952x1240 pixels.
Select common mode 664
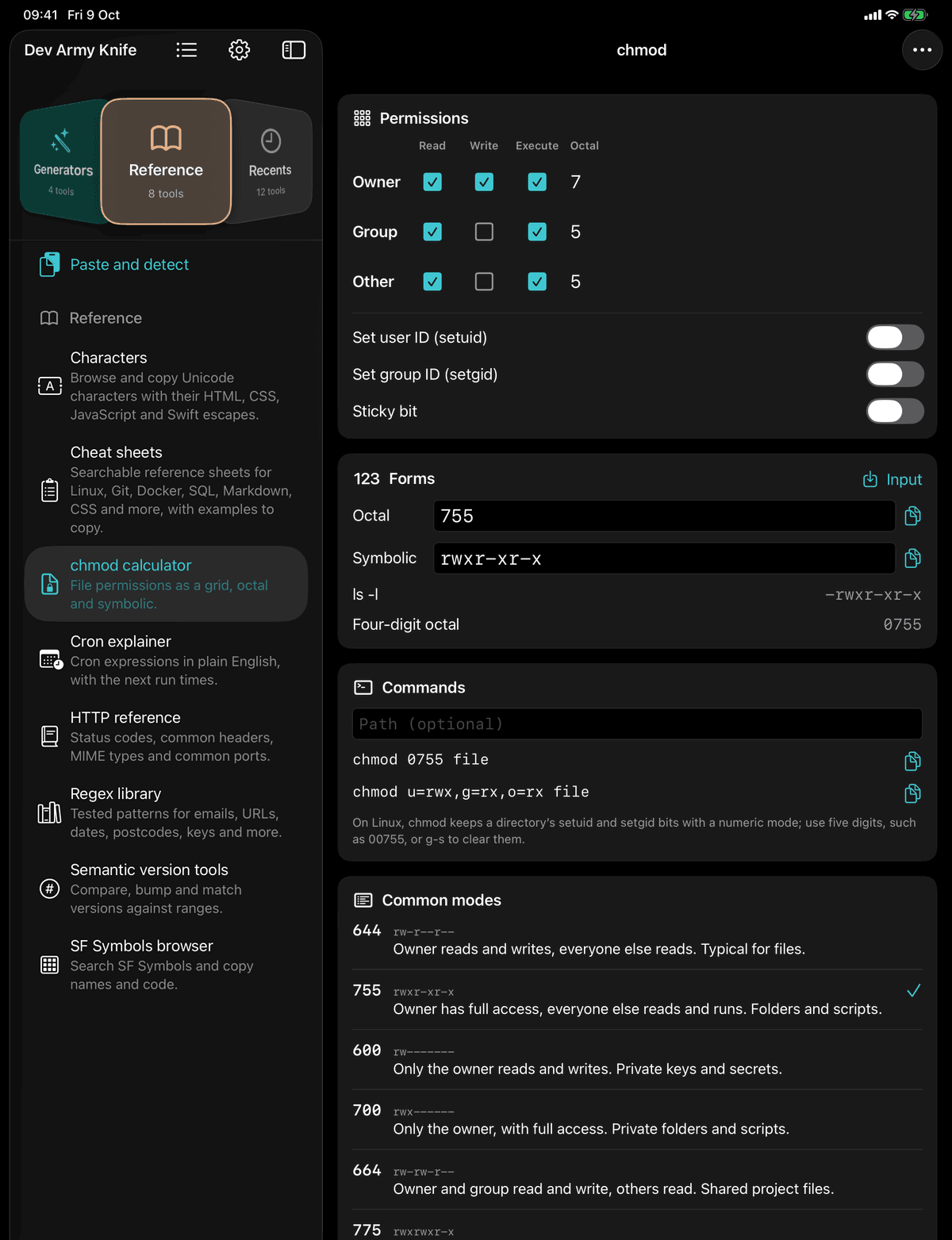coord(637,1180)
